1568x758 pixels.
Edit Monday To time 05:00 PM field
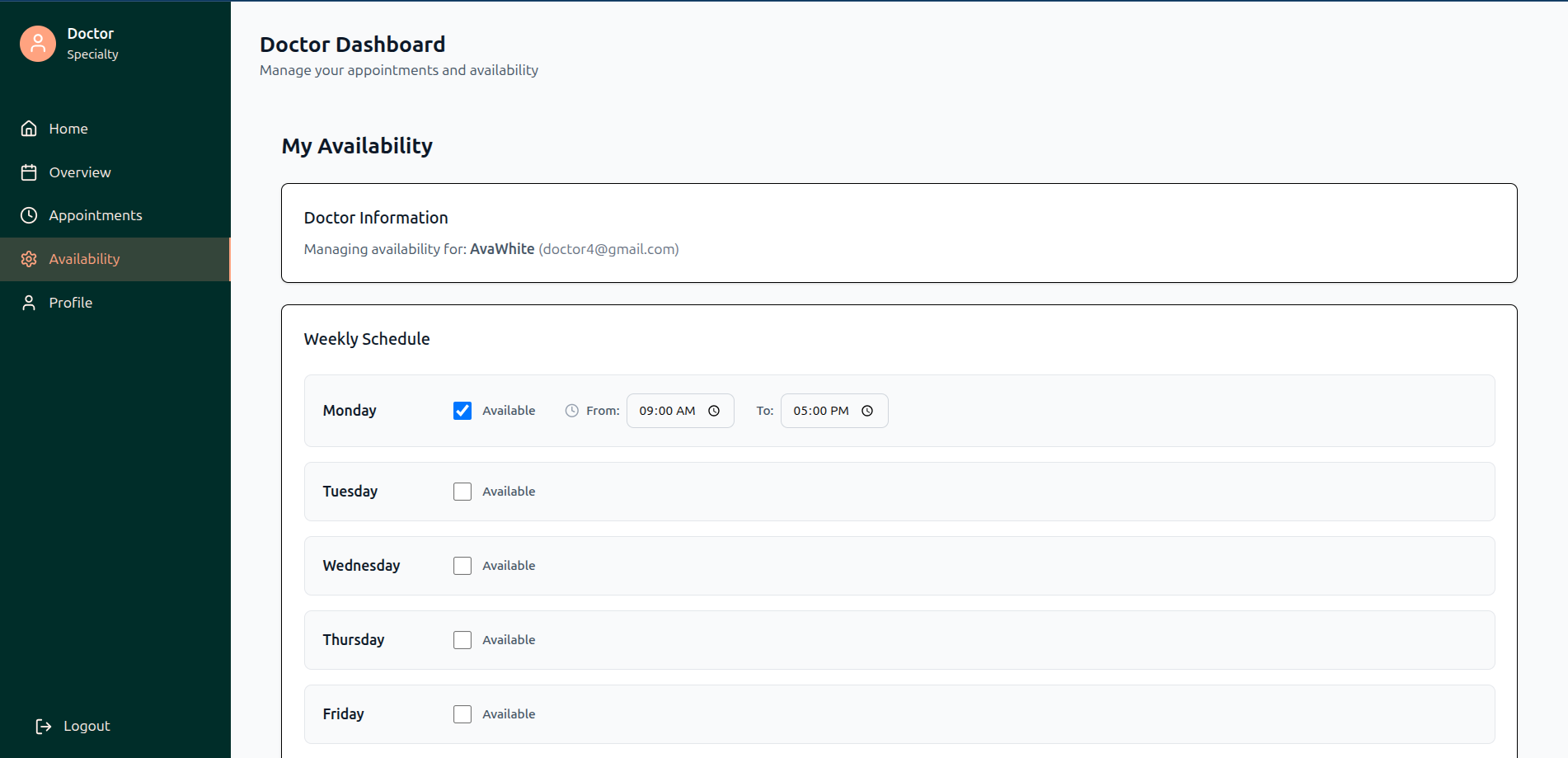pyautogui.click(x=834, y=411)
